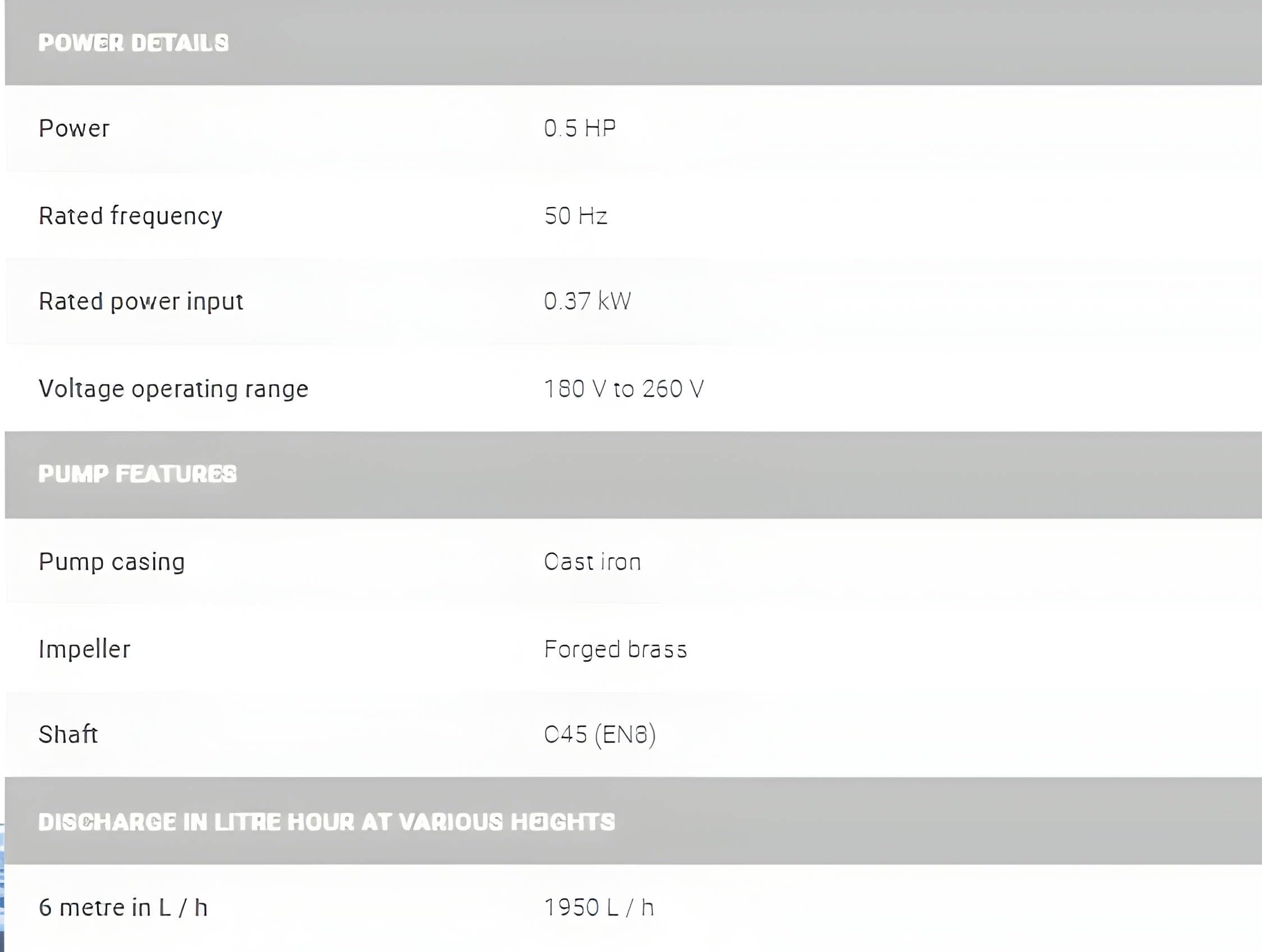Click the DISCHARGE IN LITRE HOUR header
The image size is (1262, 952).
326,822
